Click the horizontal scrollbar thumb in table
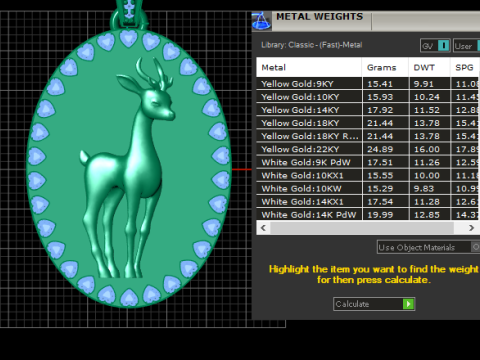 [x=362, y=228]
